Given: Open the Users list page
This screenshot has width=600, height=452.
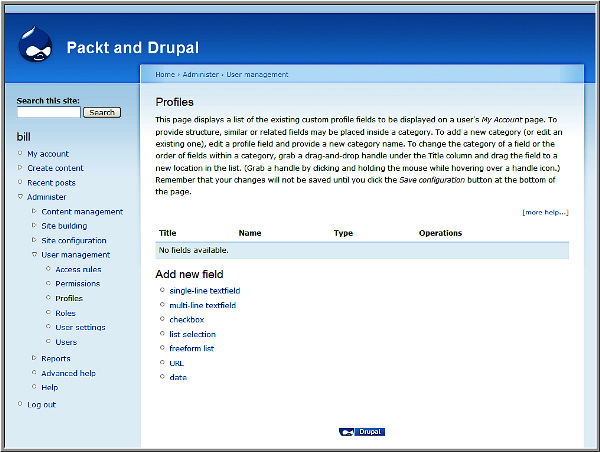Looking at the screenshot, I should coord(66,342).
